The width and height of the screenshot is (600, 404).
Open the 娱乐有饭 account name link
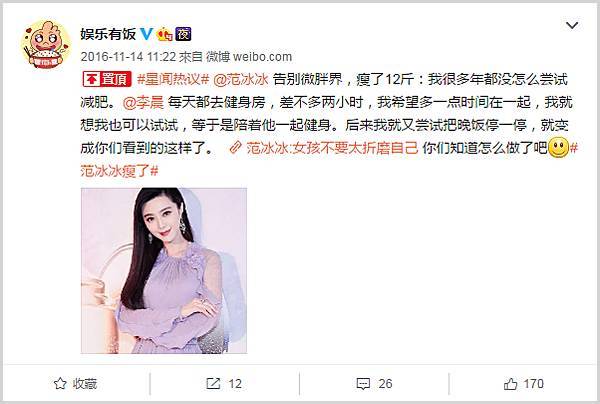pyautogui.click(x=108, y=34)
